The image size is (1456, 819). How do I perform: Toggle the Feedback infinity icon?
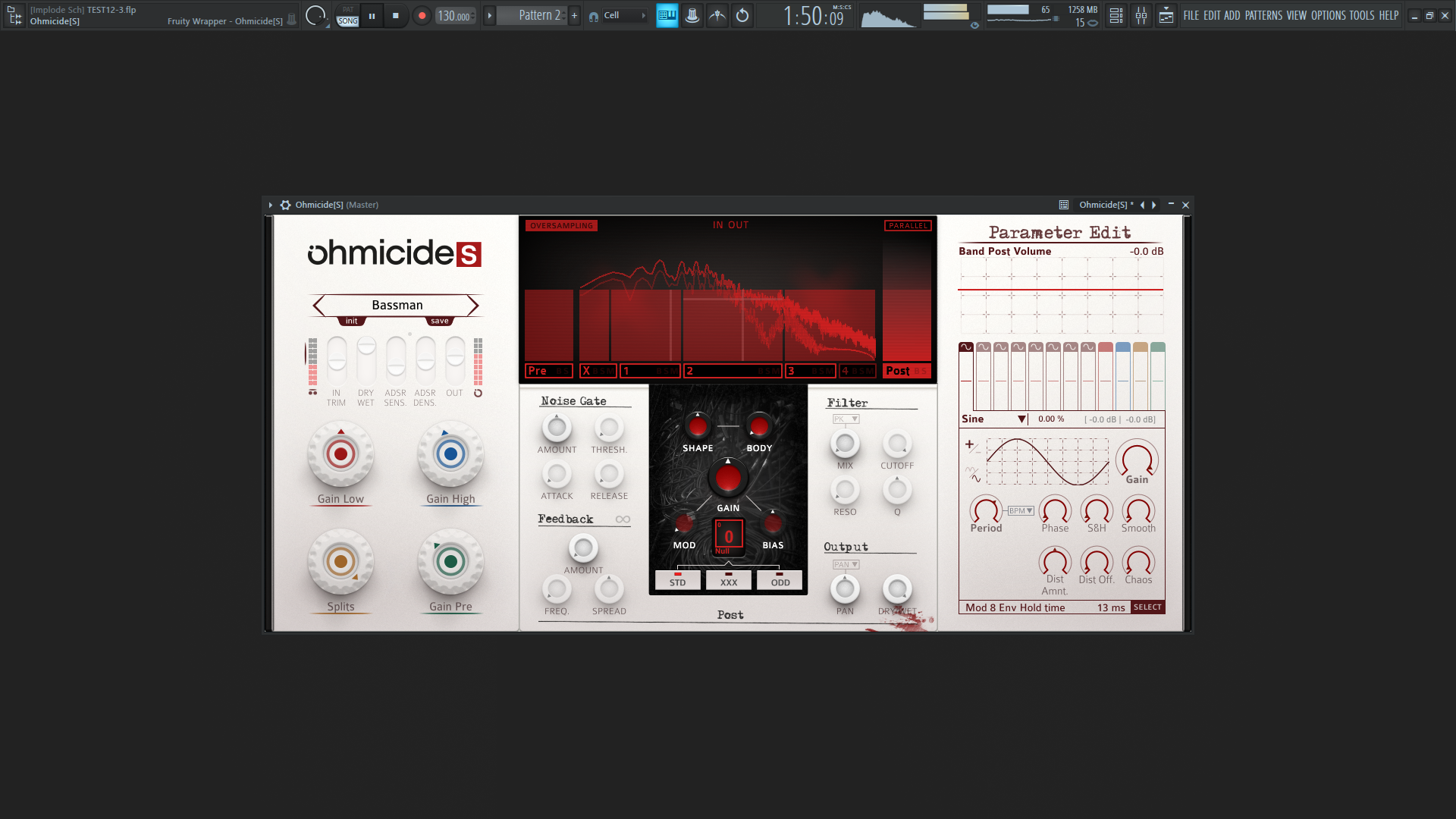pos(623,519)
